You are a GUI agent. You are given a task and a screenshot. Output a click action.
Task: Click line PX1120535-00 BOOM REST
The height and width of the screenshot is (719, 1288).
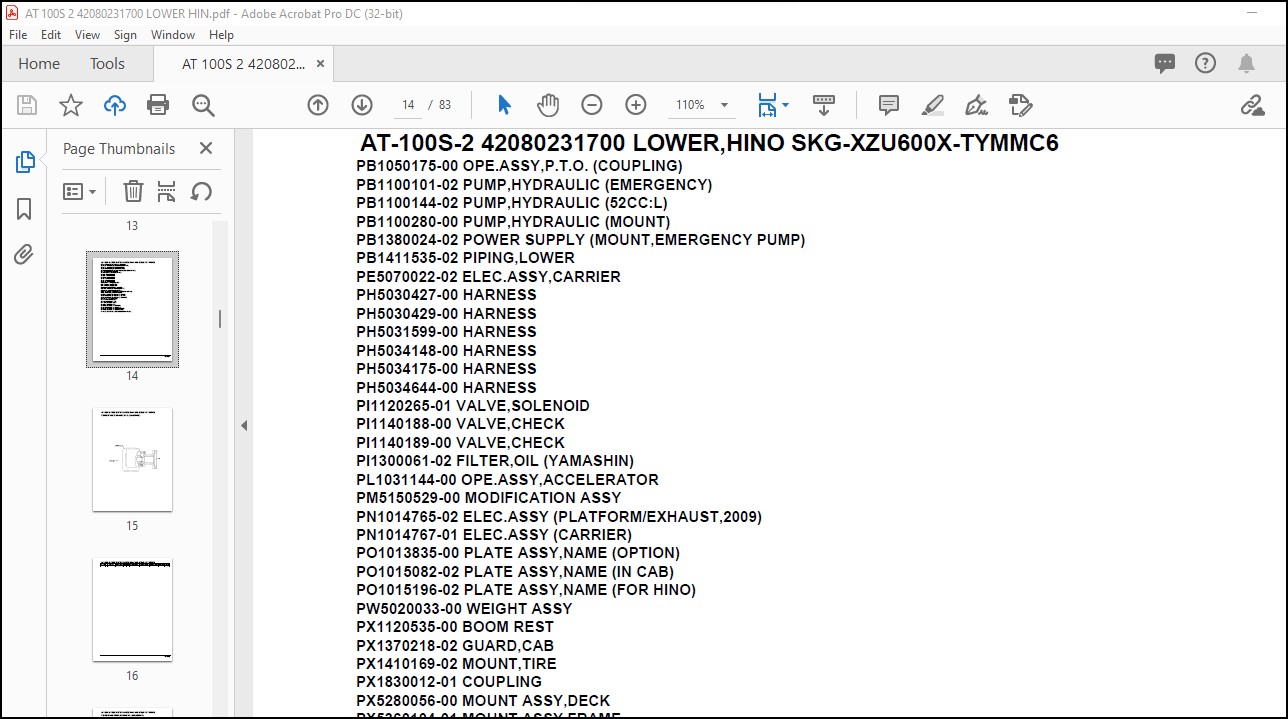click(x=455, y=627)
